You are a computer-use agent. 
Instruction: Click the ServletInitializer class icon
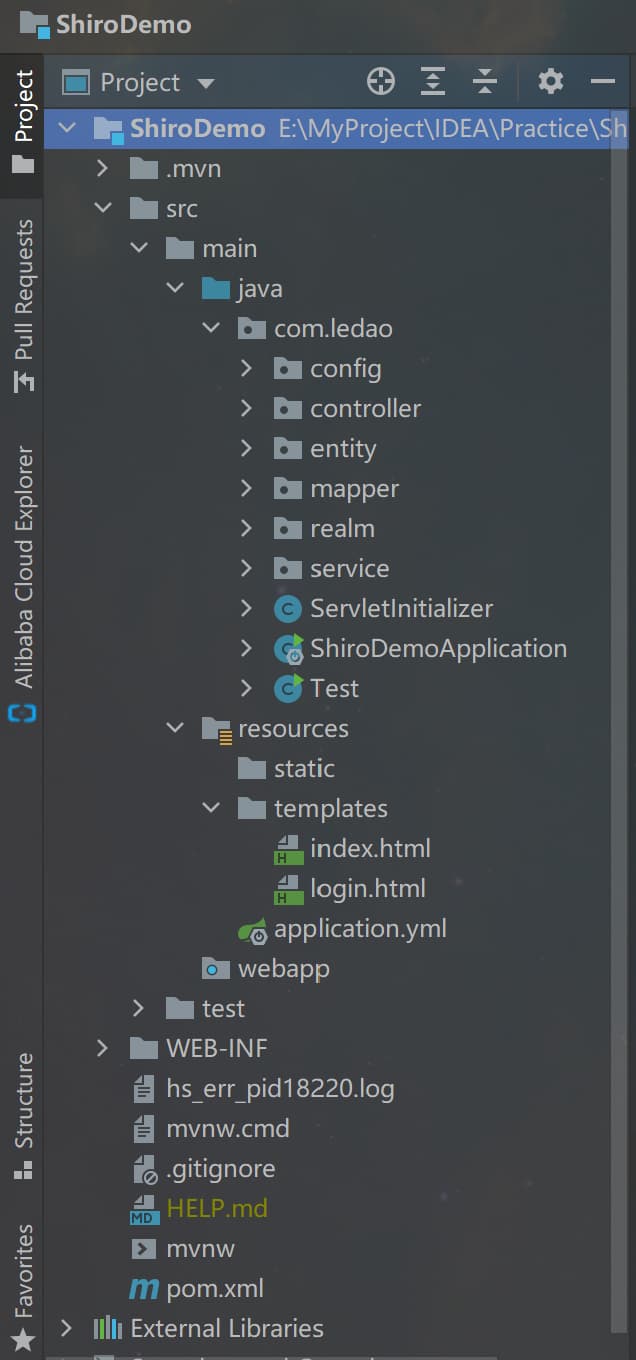[288, 608]
